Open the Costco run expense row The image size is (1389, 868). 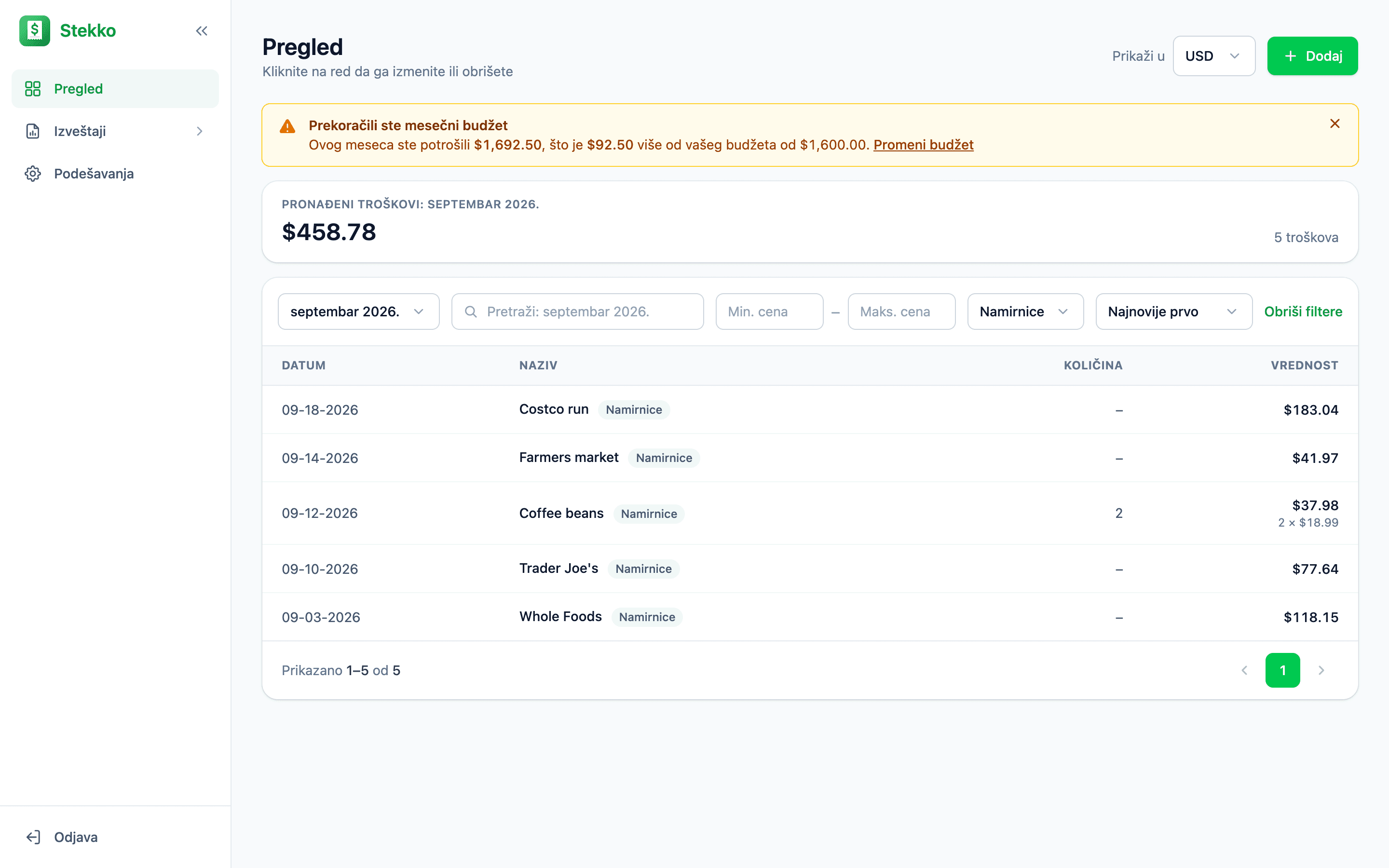pyautogui.click(x=810, y=410)
